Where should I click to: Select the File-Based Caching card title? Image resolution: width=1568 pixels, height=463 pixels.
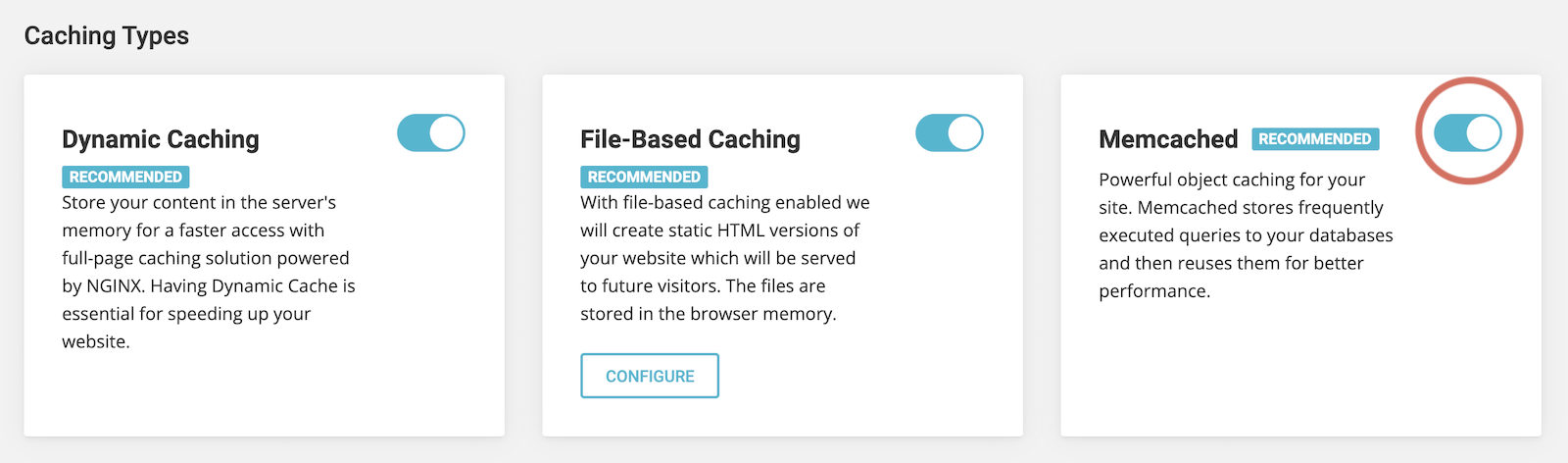[690, 139]
